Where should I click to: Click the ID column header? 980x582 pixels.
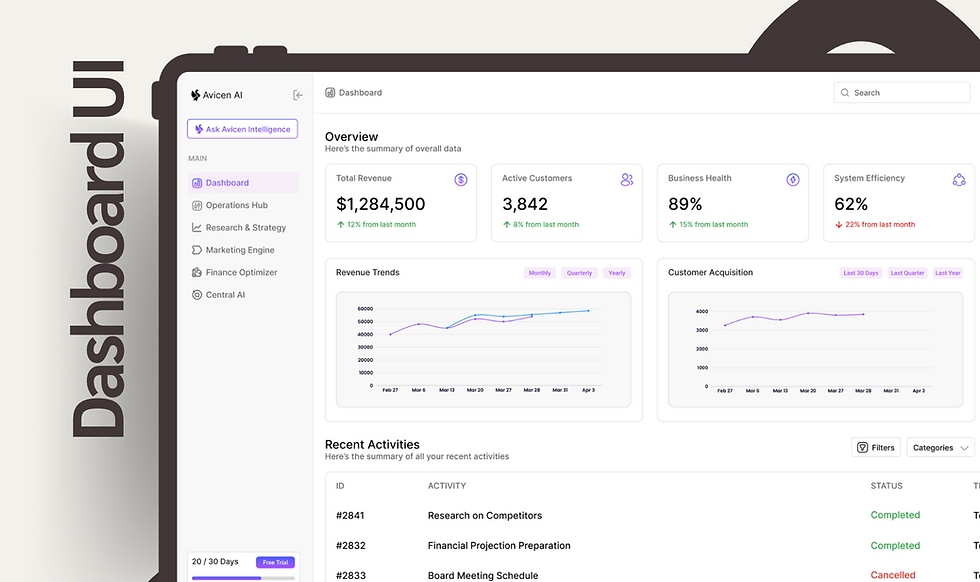coord(340,486)
